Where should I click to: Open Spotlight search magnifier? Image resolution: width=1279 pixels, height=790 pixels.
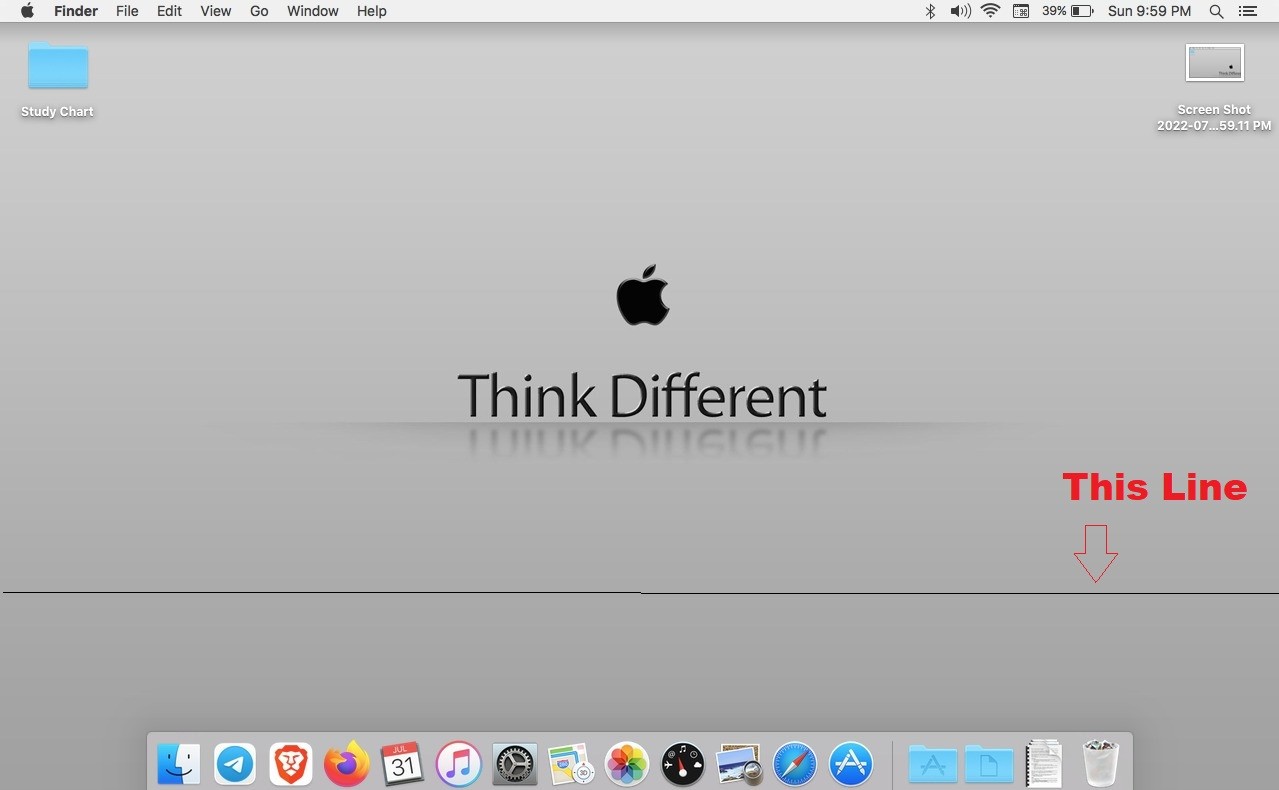[x=1216, y=11]
